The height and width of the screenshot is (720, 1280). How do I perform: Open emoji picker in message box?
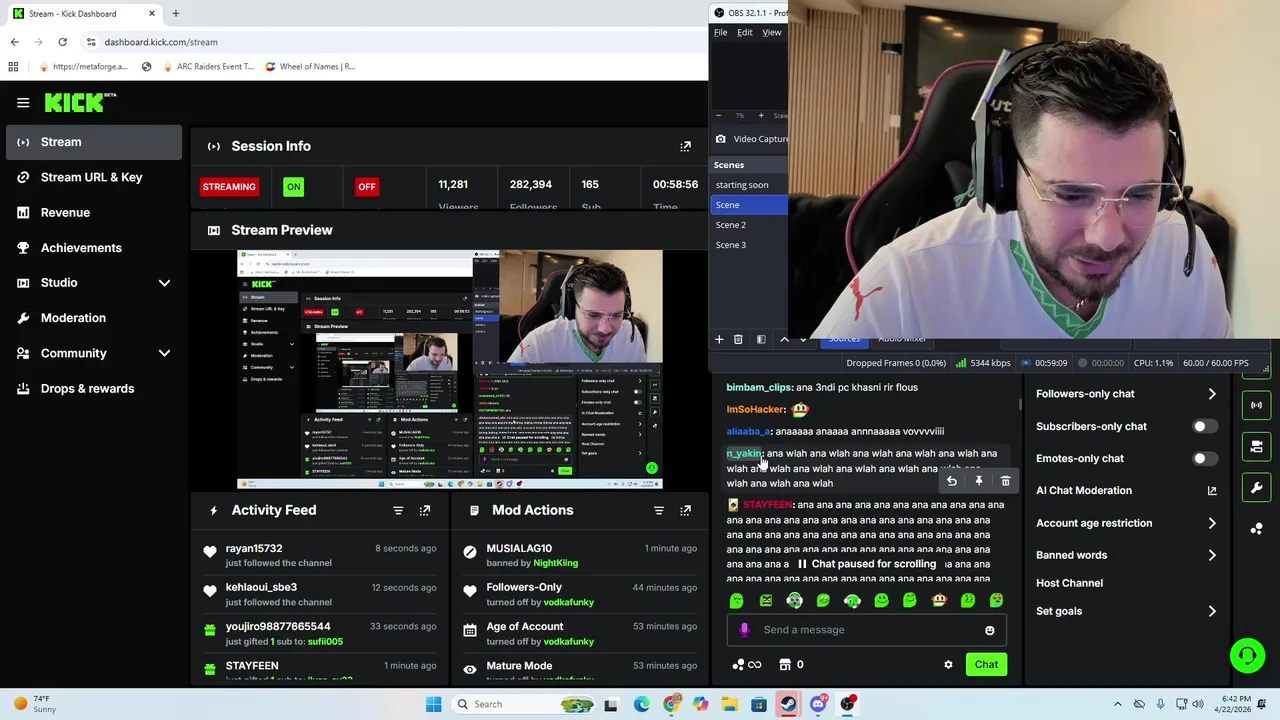pos(990,630)
